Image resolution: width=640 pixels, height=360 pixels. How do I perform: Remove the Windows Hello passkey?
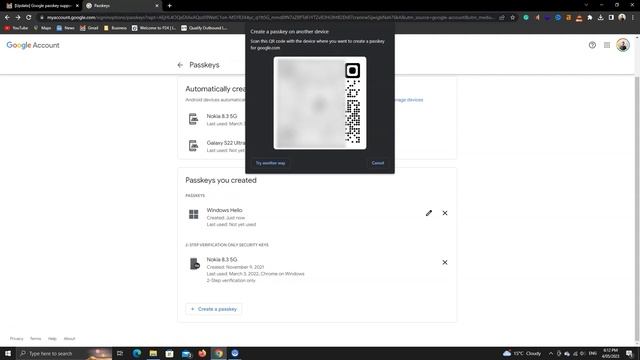pyautogui.click(x=445, y=213)
